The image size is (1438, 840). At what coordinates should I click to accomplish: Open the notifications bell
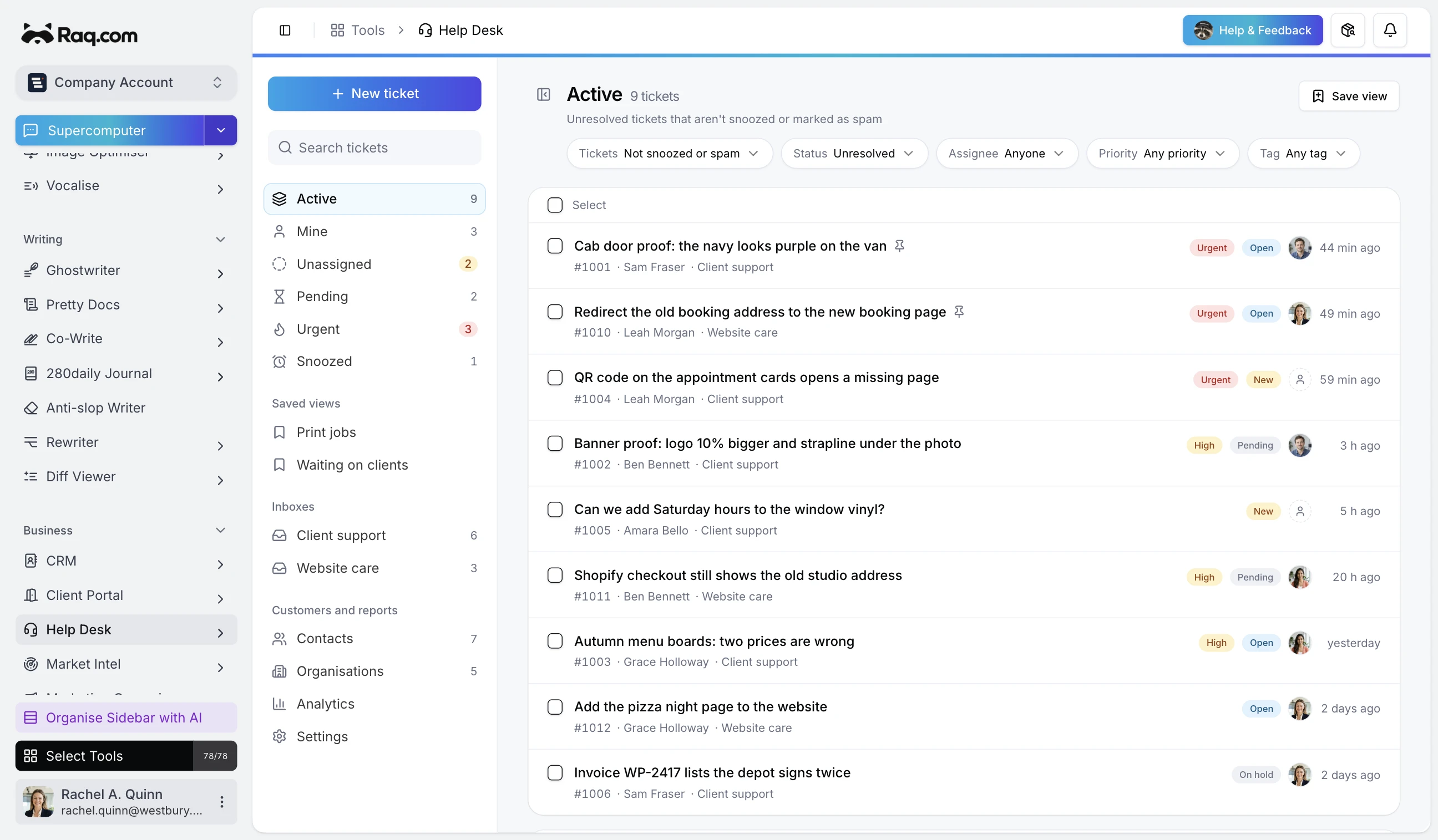tap(1390, 30)
